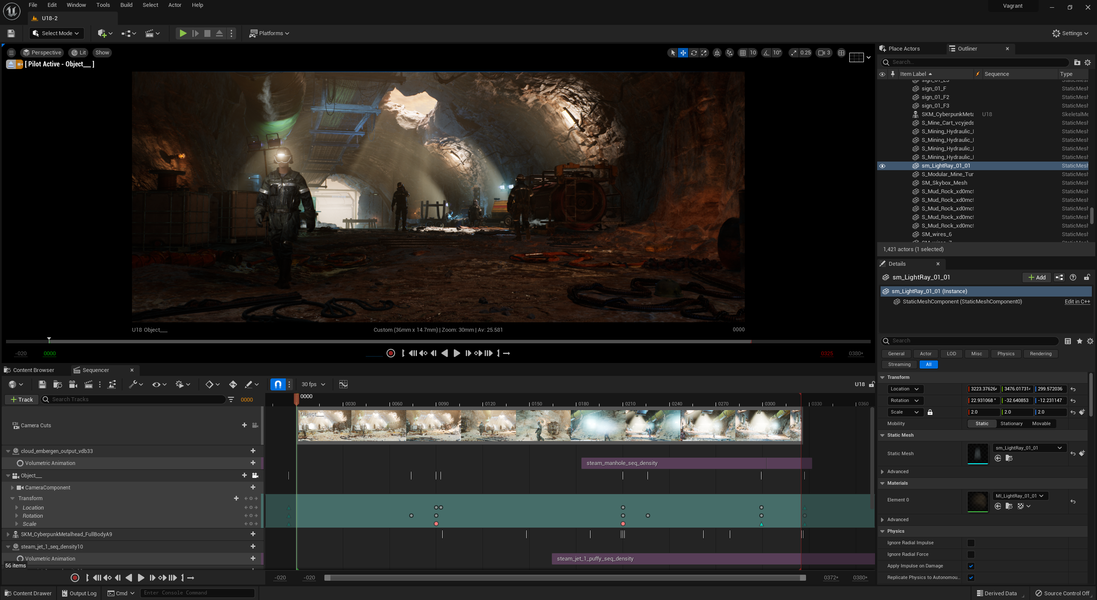Click the Add component button in Details
Viewport: 1097px width, 600px height.
[x=1037, y=278]
